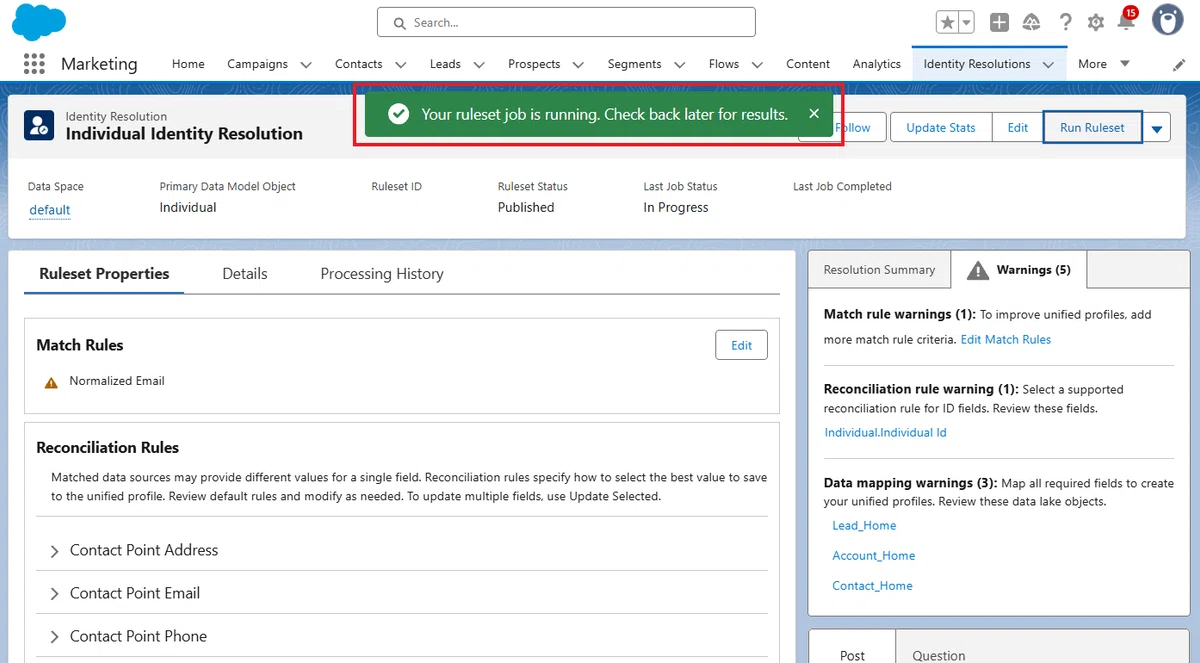Screen dimensions: 1200x663
Task: Click the Match Rules Edit button
Action: click(741, 345)
